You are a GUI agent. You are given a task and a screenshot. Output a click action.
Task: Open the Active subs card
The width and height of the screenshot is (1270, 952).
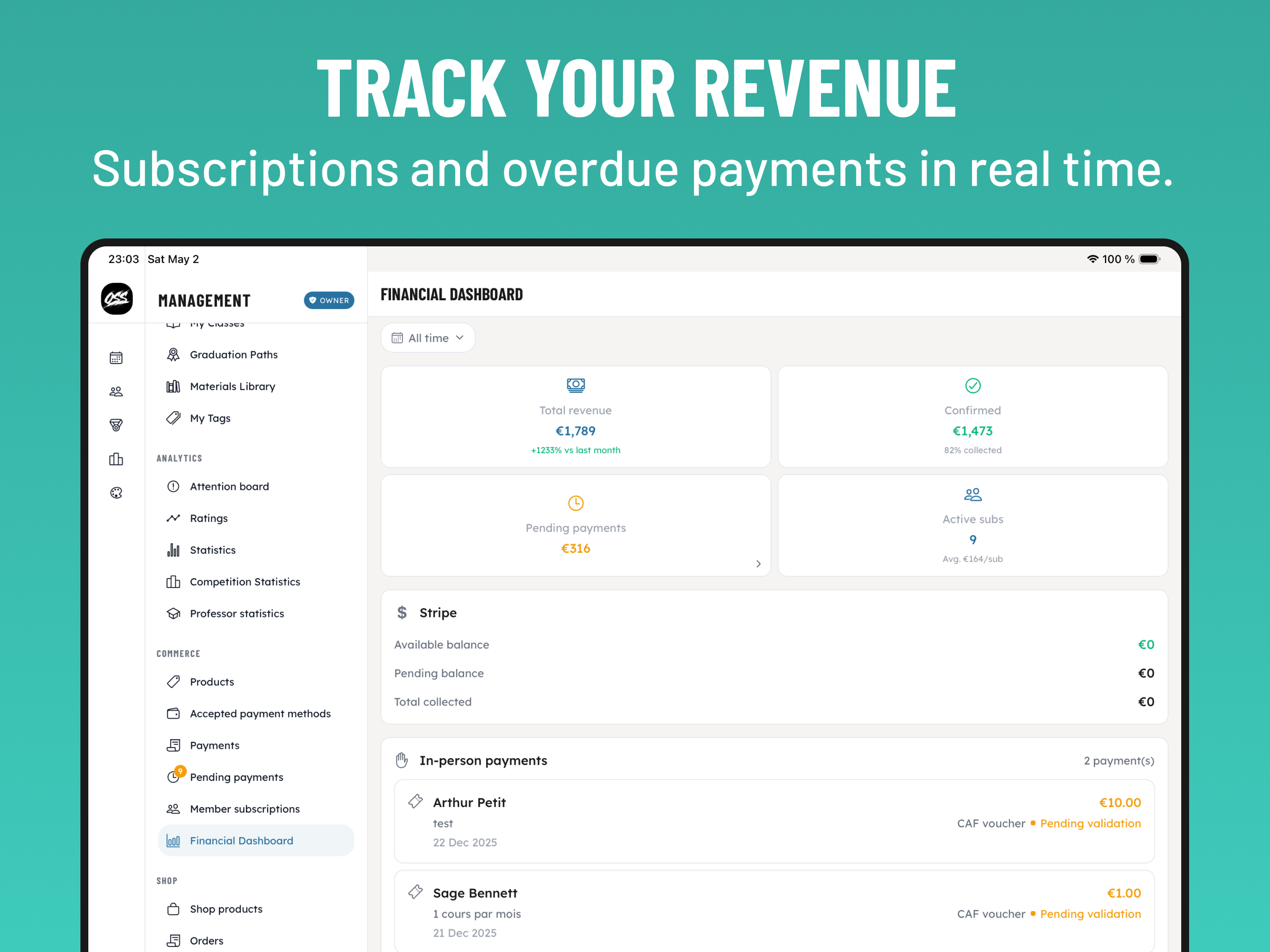tap(972, 525)
